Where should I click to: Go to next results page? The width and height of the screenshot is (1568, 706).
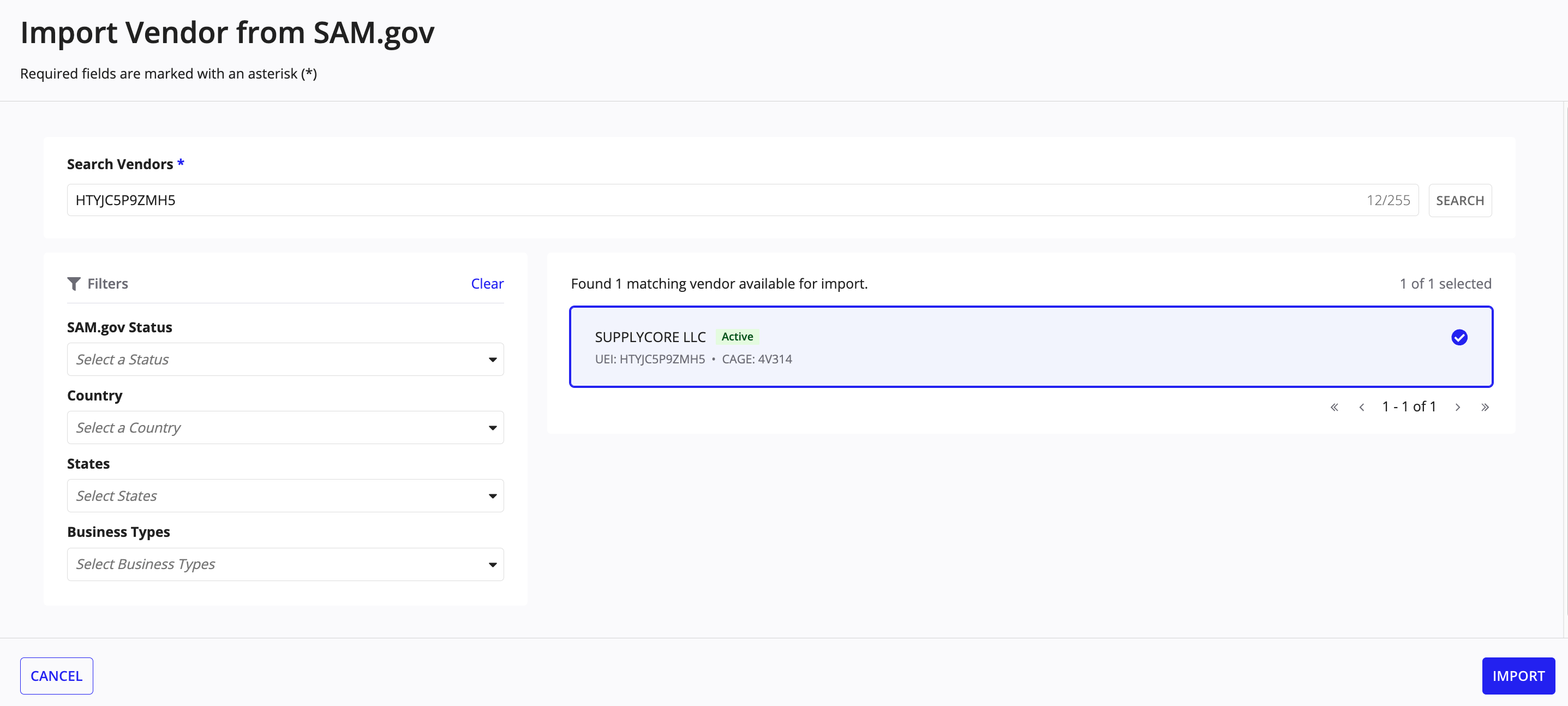point(1458,407)
